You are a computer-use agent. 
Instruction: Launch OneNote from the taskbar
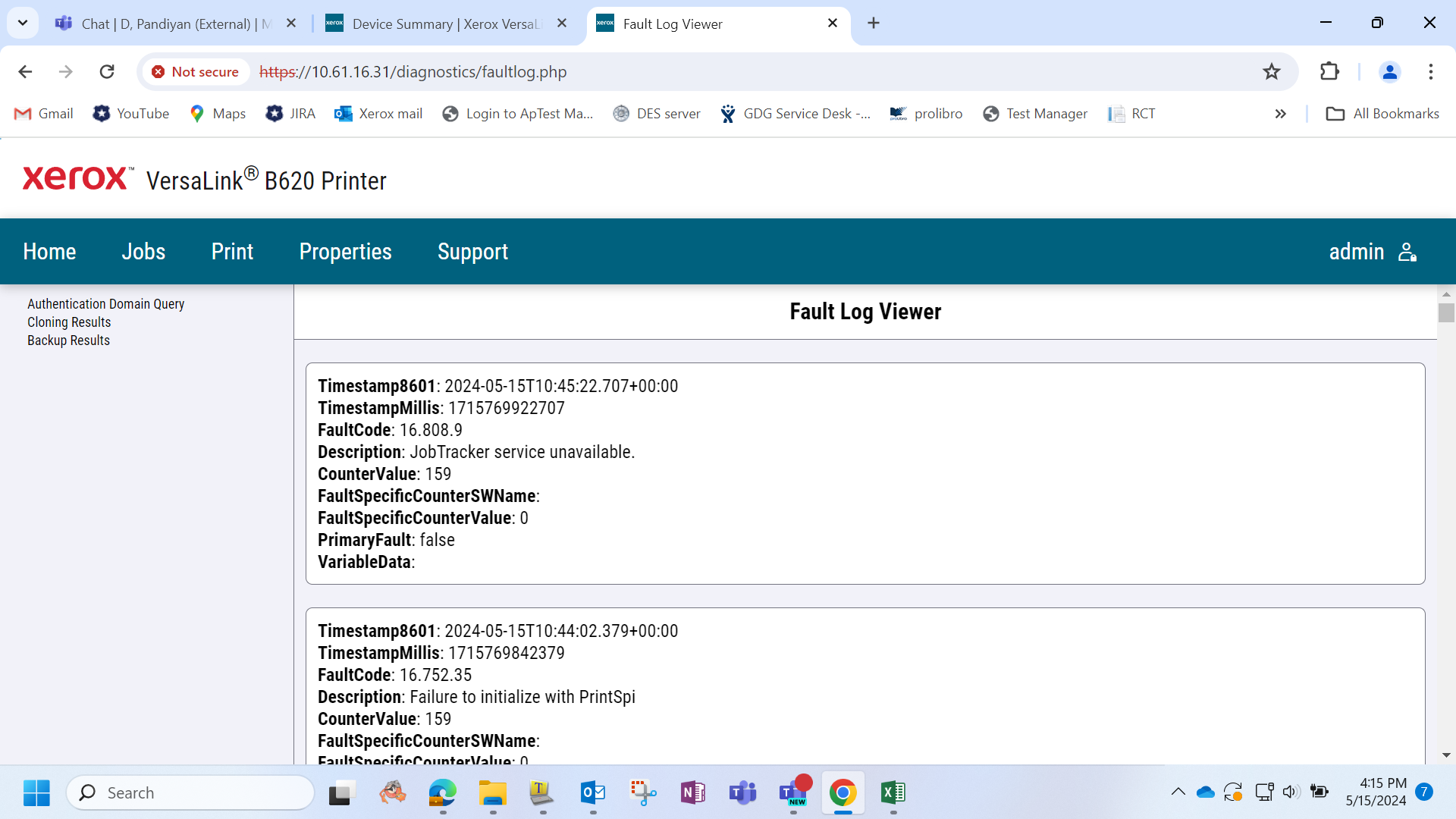coord(692,792)
